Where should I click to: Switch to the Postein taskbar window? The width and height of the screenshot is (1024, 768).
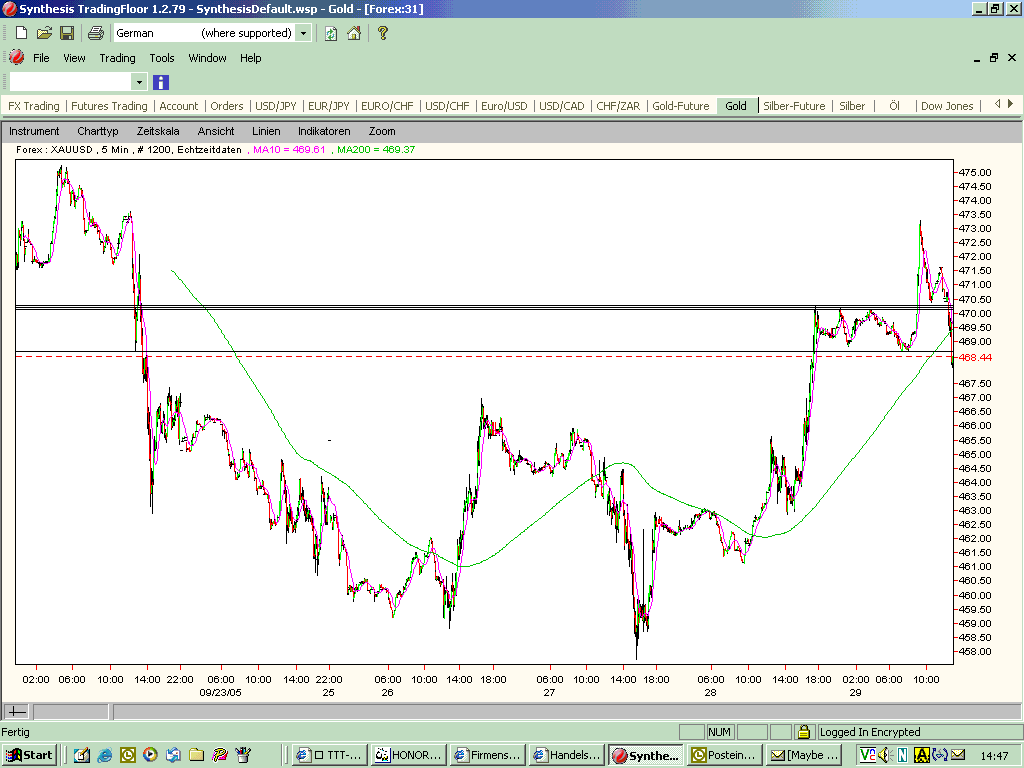coord(725,755)
